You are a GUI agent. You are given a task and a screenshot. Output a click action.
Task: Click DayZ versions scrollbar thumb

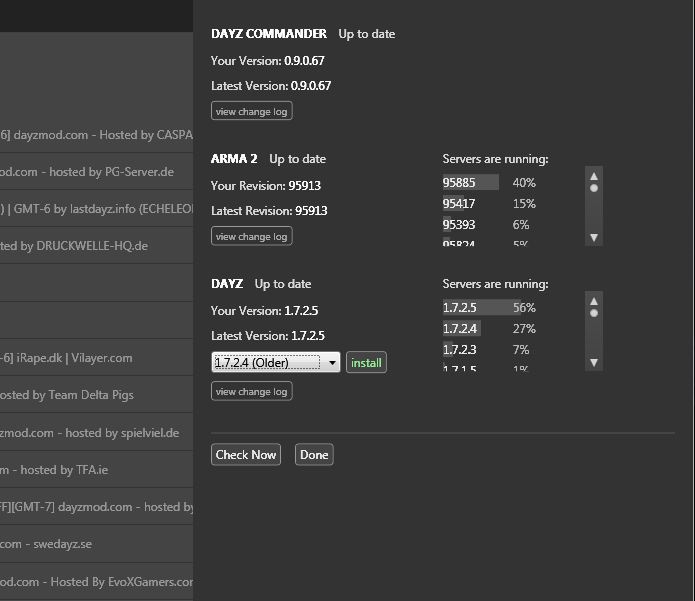[594, 313]
